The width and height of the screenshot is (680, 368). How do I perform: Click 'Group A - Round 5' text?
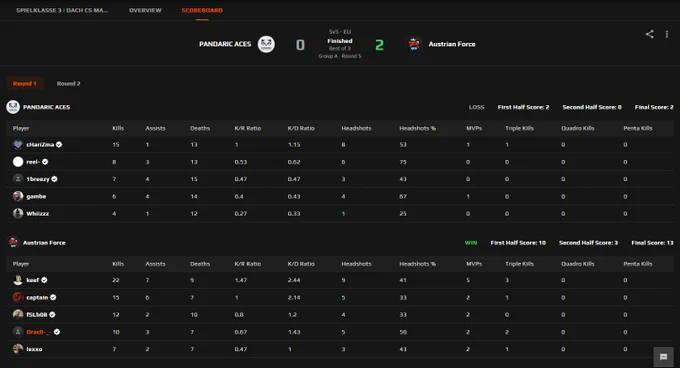340,56
